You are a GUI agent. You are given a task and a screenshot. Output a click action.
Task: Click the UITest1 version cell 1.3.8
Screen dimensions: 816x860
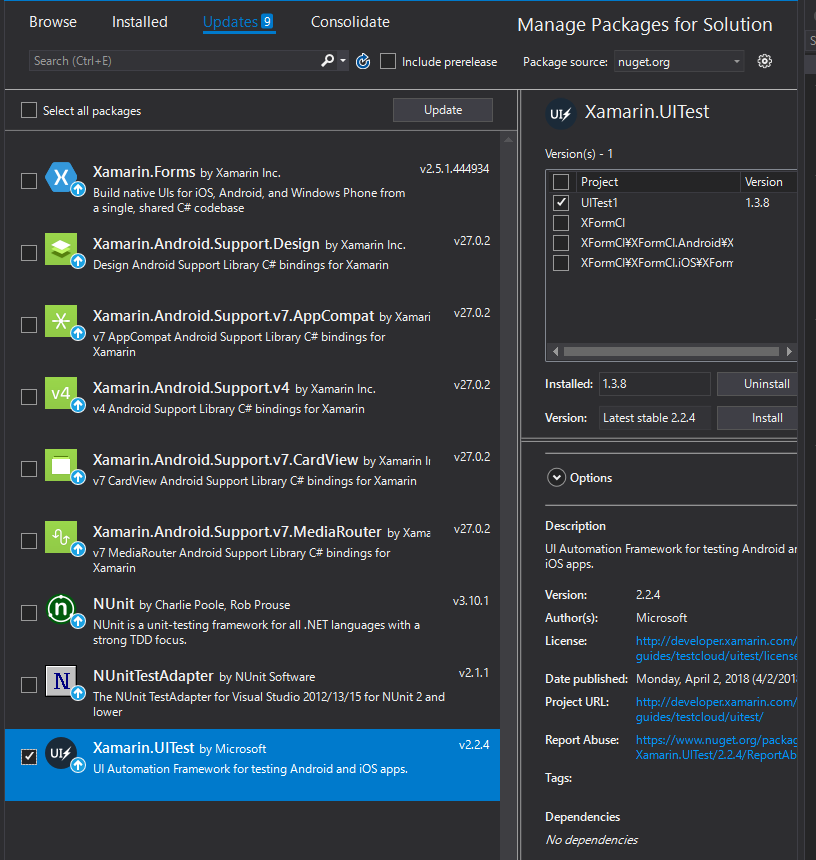[x=757, y=202]
